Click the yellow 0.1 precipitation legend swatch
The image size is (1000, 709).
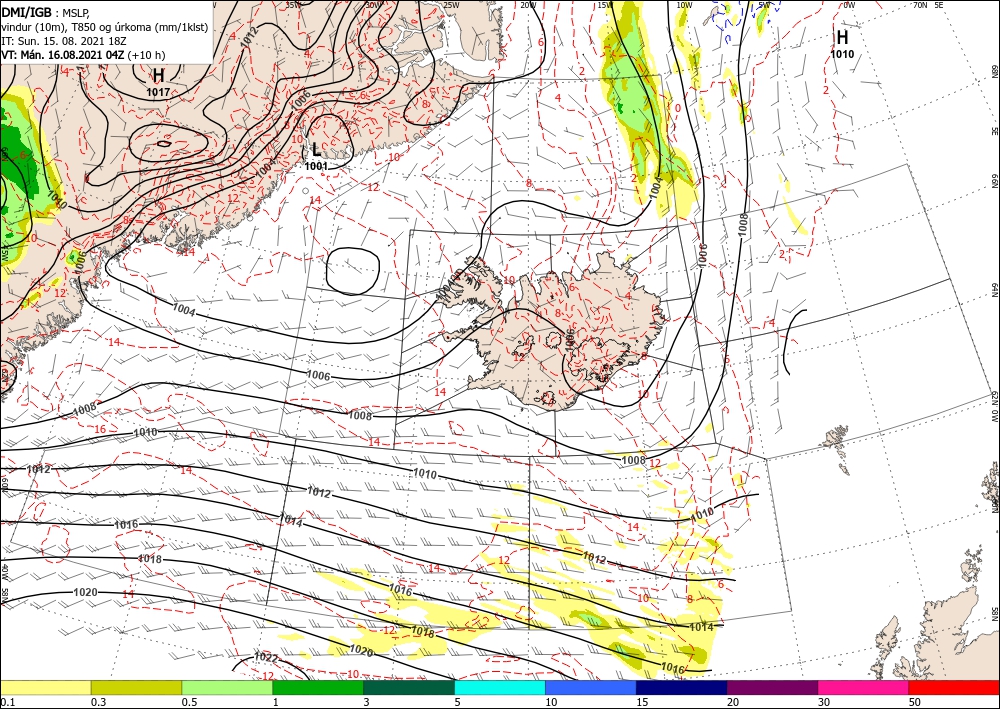pyautogui.click(x=45, y=687)
